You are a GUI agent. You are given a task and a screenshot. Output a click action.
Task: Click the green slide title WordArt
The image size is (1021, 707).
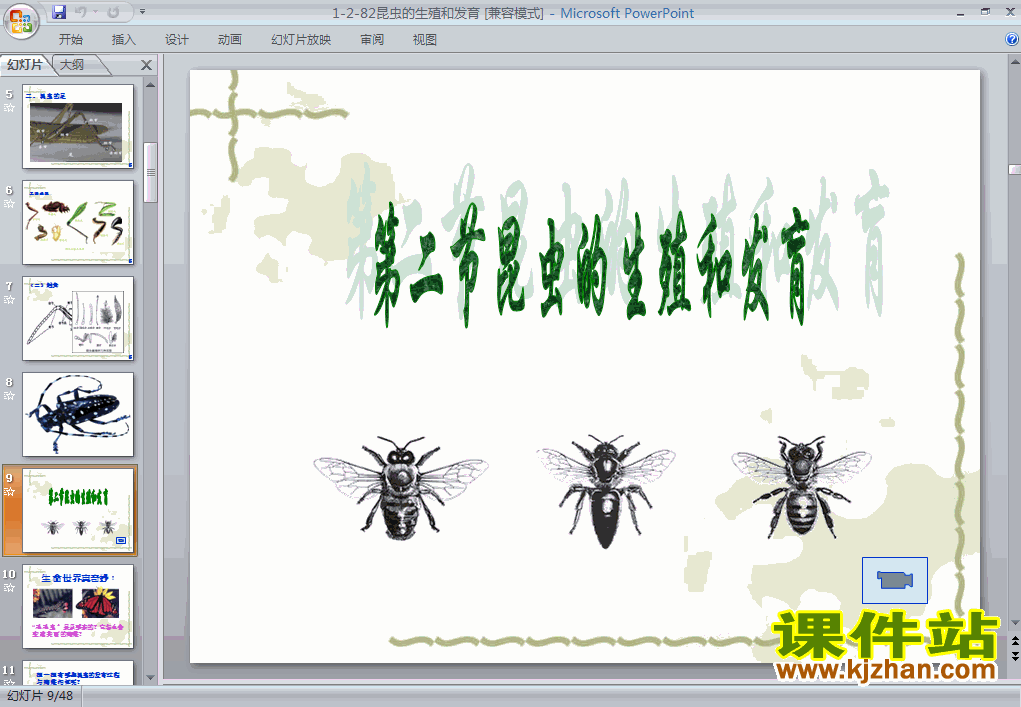(x=590, y=264)
